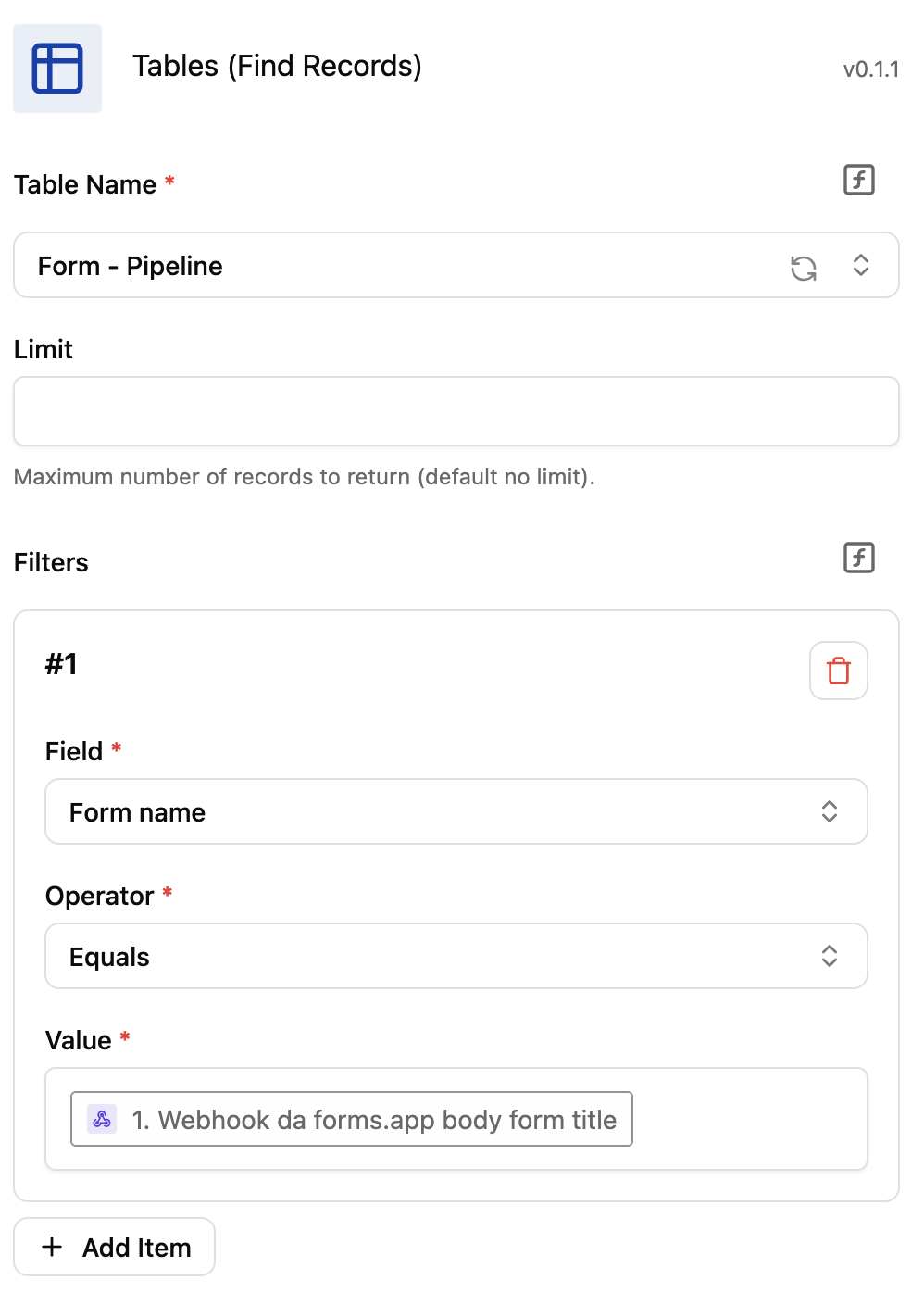This screenshot has width=924, height=1293.
Task: Click the Tables (Find Records) title
Action: tap(277, 67)
